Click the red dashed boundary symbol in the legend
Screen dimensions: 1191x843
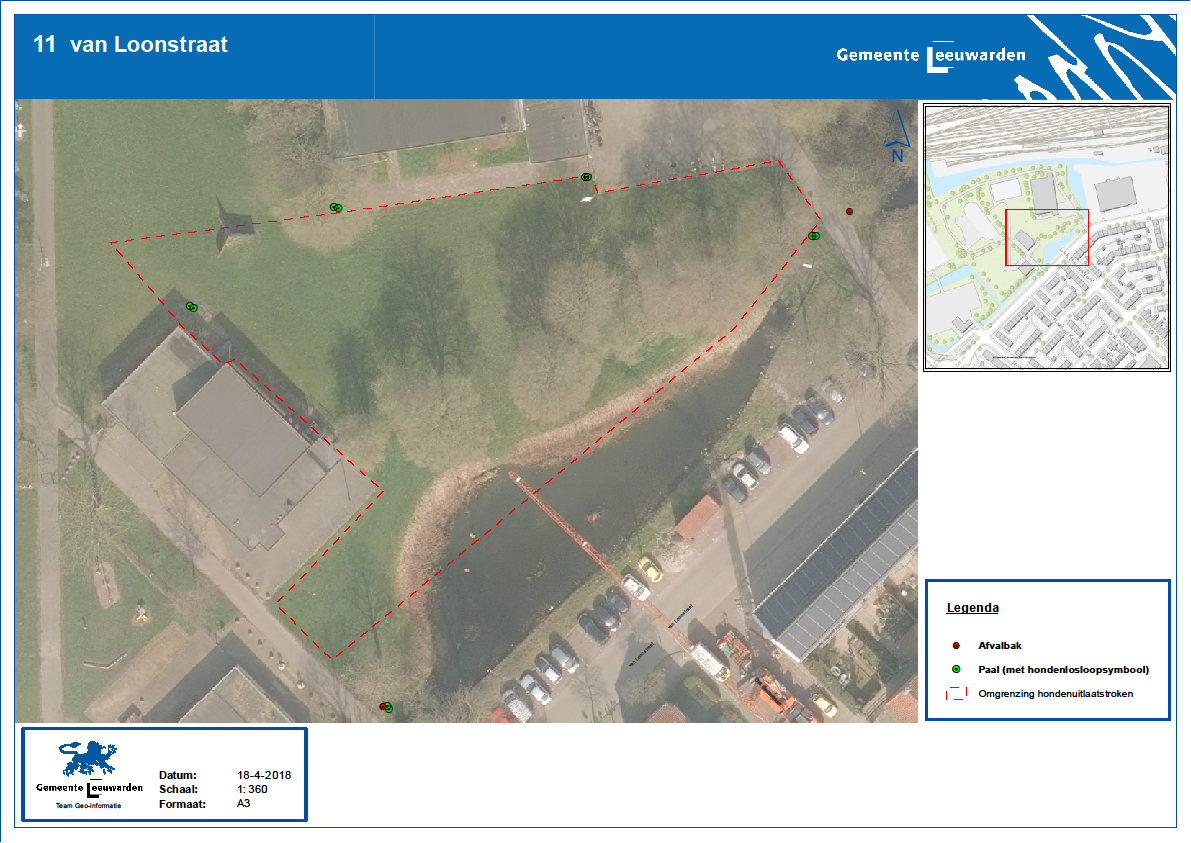(x=955, y=693)
